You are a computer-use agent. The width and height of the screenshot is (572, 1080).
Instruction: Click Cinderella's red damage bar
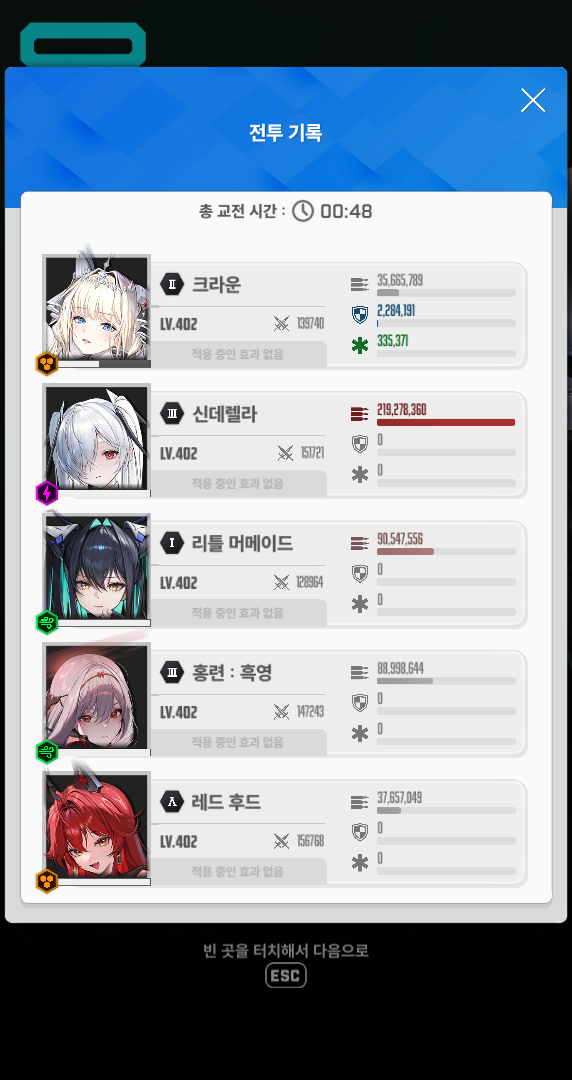click(x=446, y=422)
